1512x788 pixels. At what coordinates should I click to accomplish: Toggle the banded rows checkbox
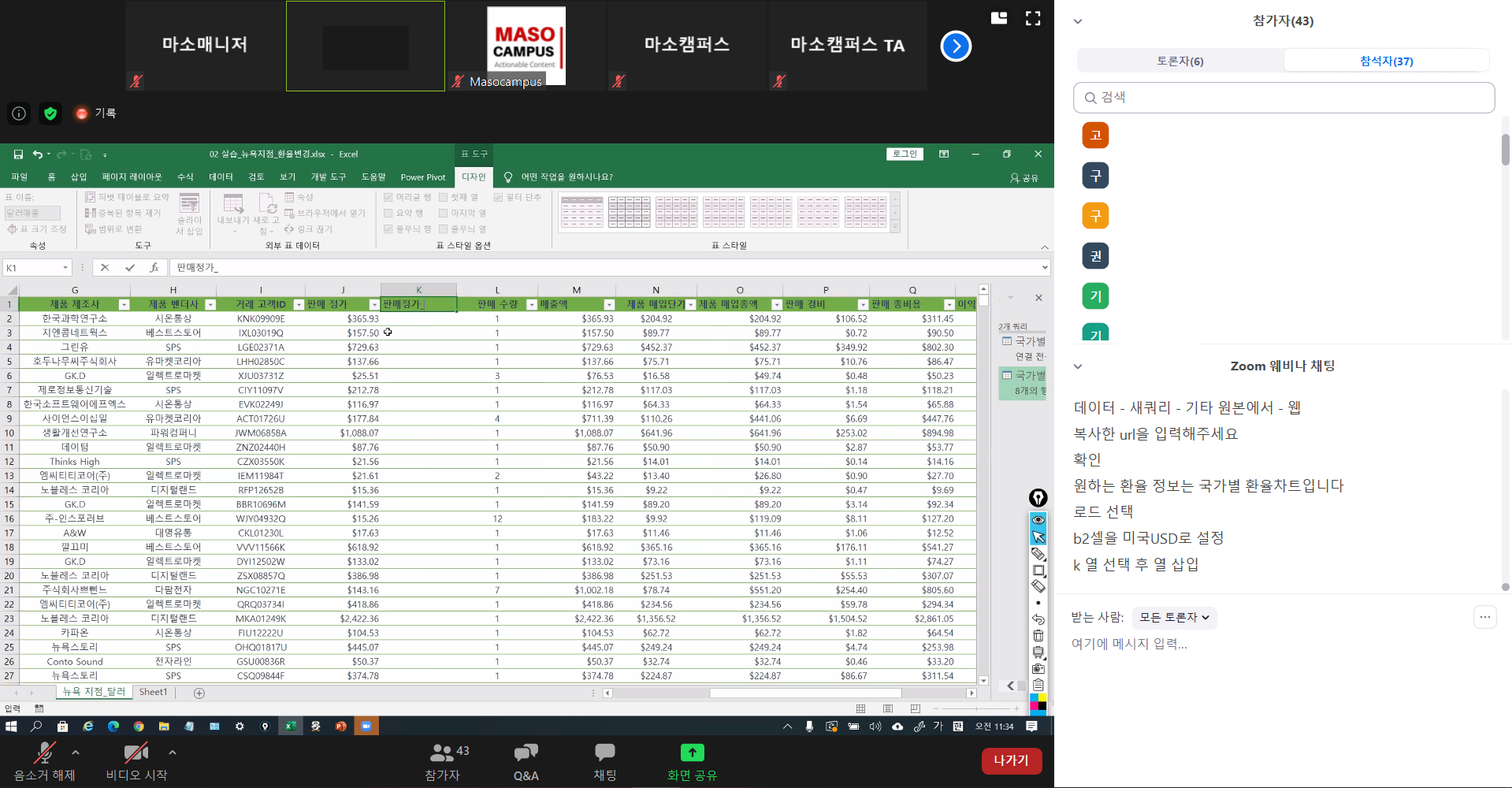[388, 229]
